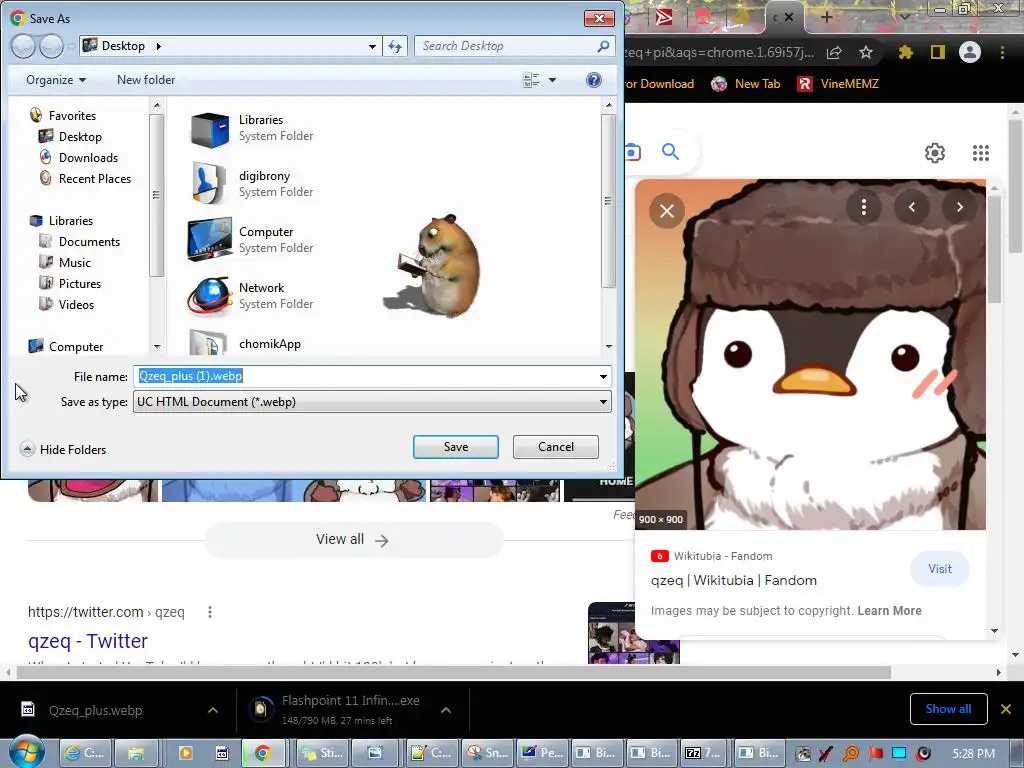Click the qzeq | Wikitubia | Fandom title

pyautogui.click(x=733, y=580)
